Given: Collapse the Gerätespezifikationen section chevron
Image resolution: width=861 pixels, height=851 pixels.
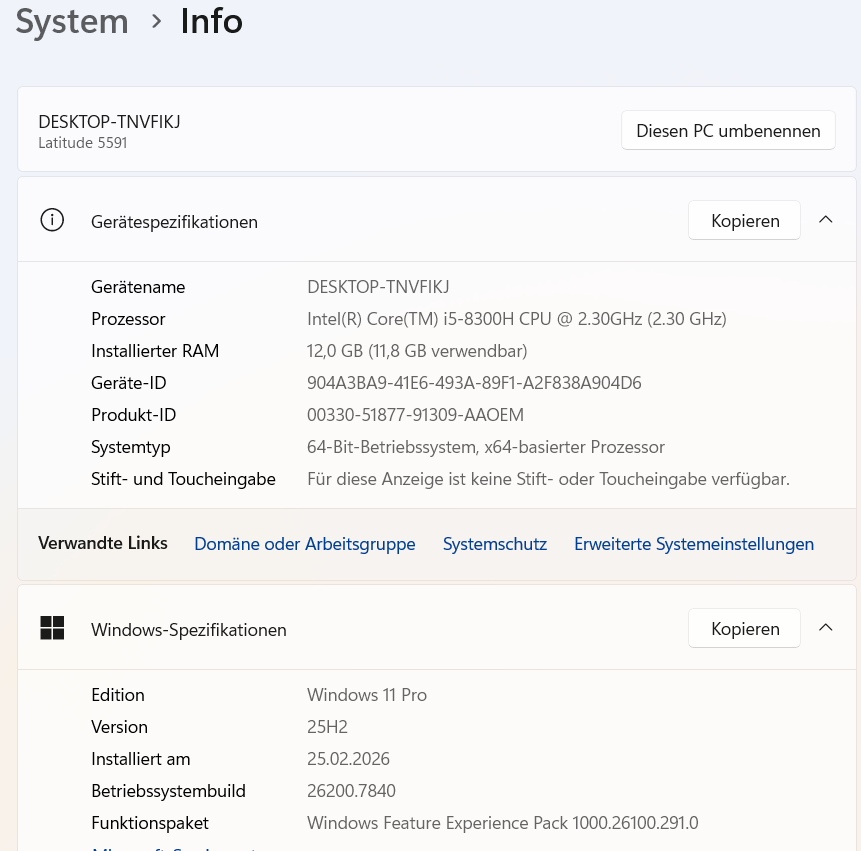Looking at the screenshot, I should 826,220.
